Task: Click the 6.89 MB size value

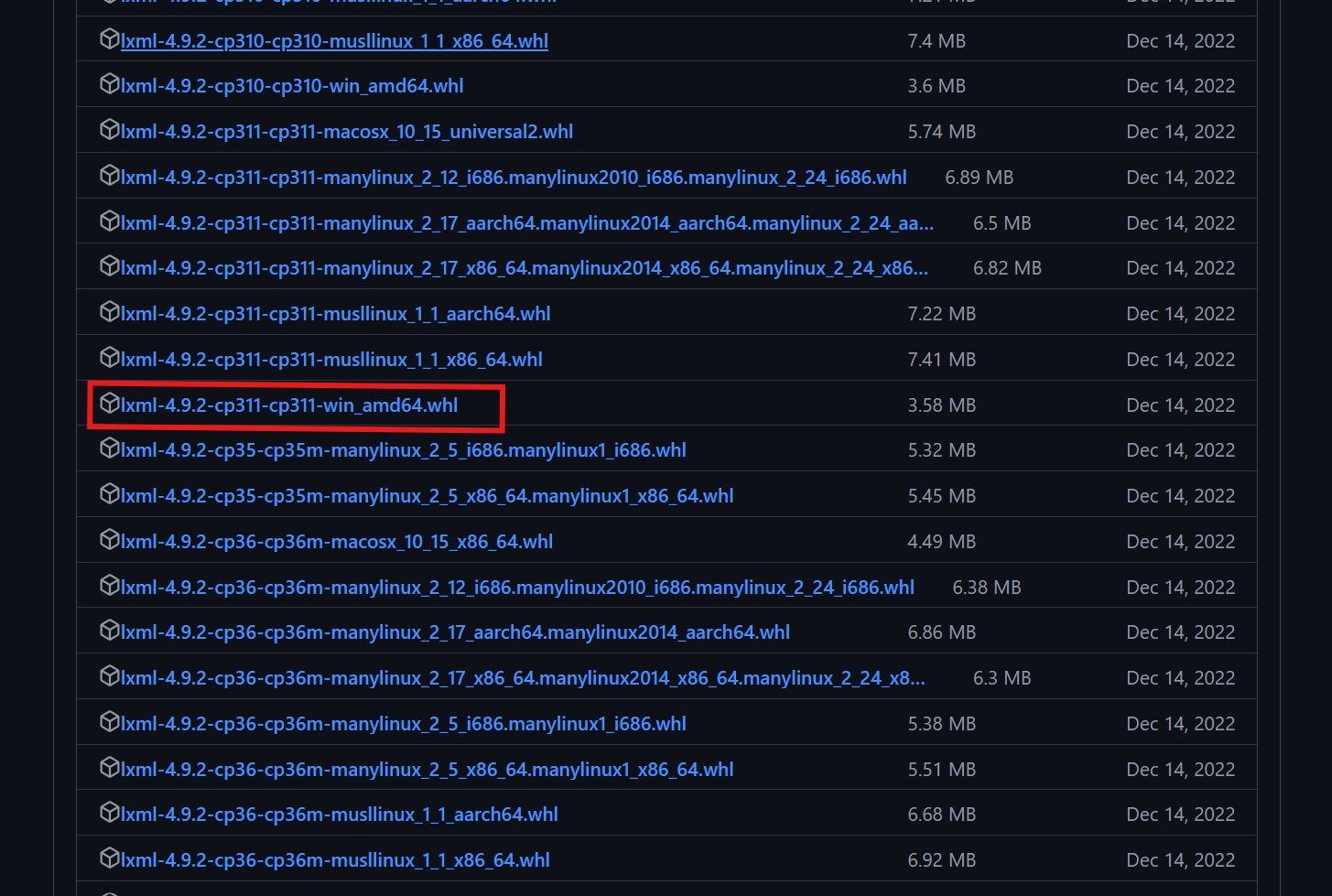Action: 980,178
